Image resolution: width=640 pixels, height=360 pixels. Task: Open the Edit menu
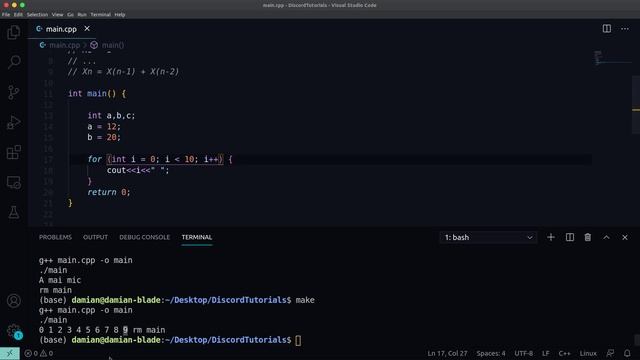click(x=18, y=14)
